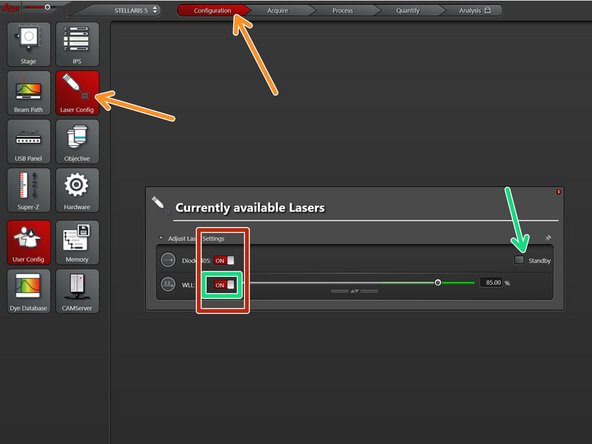Open the Stage configuration panel

tap(29, 44)
